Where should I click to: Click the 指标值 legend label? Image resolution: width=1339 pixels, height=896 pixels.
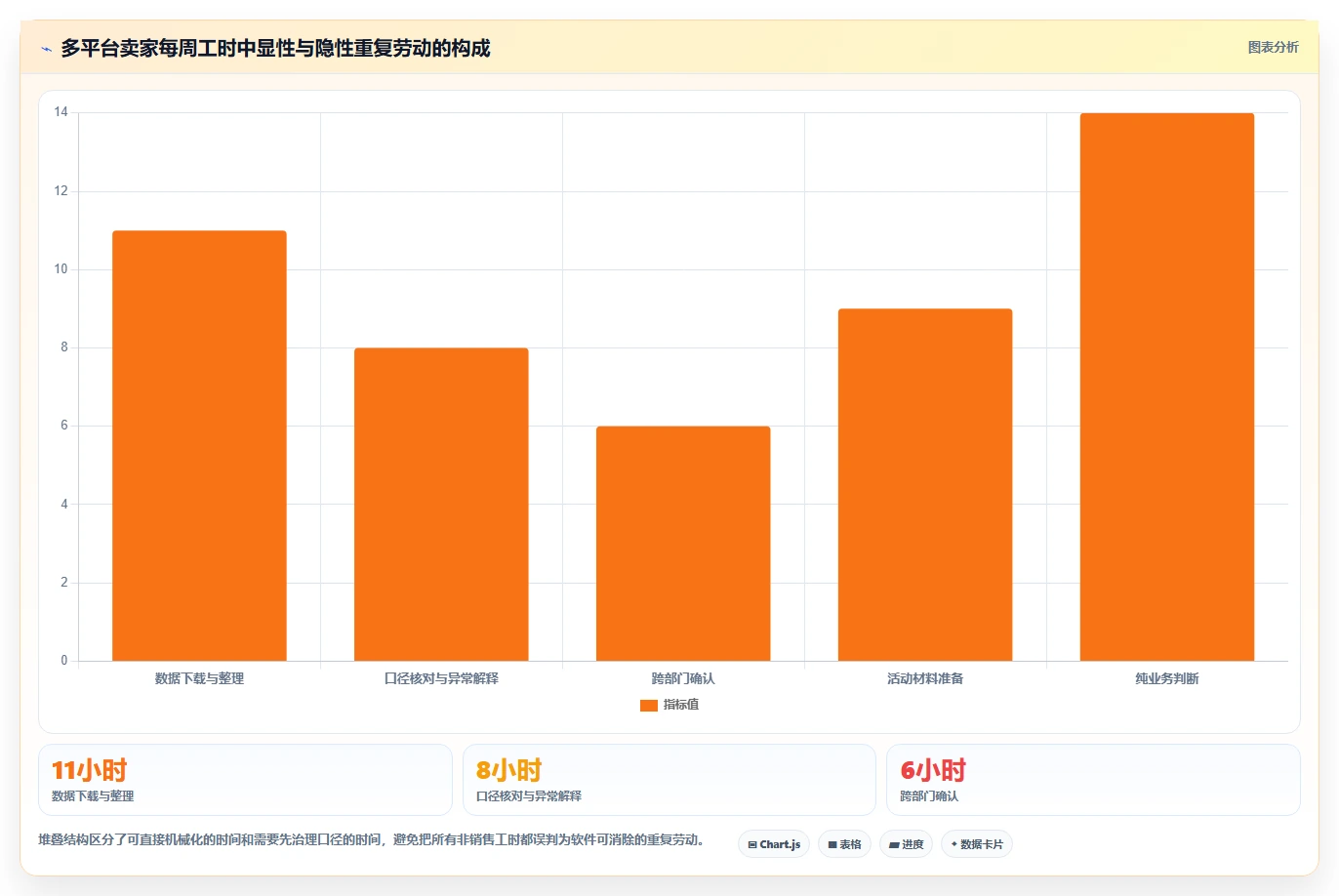pyautogui.click(x=681, y=705)
